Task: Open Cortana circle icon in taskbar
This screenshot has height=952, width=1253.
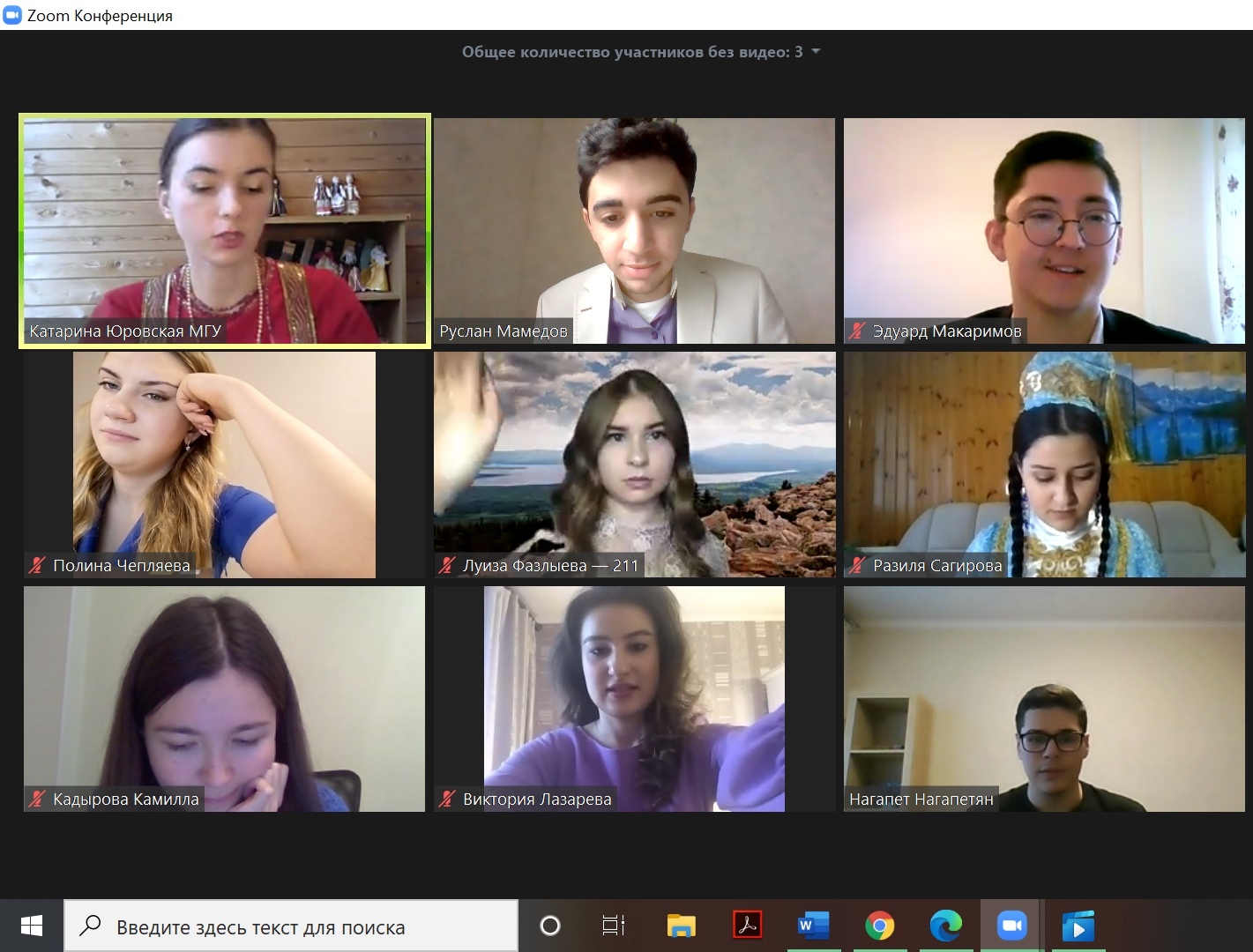Action: (x=549, y=926)
